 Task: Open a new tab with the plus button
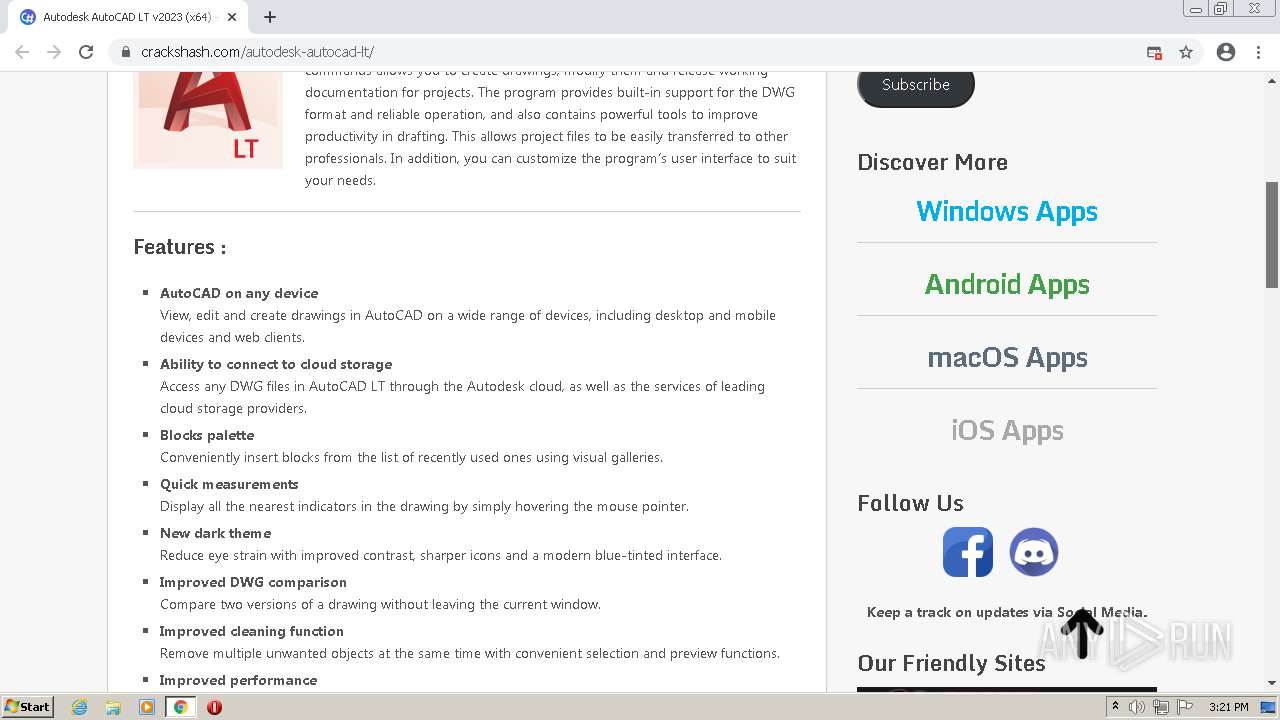(270, 17)
